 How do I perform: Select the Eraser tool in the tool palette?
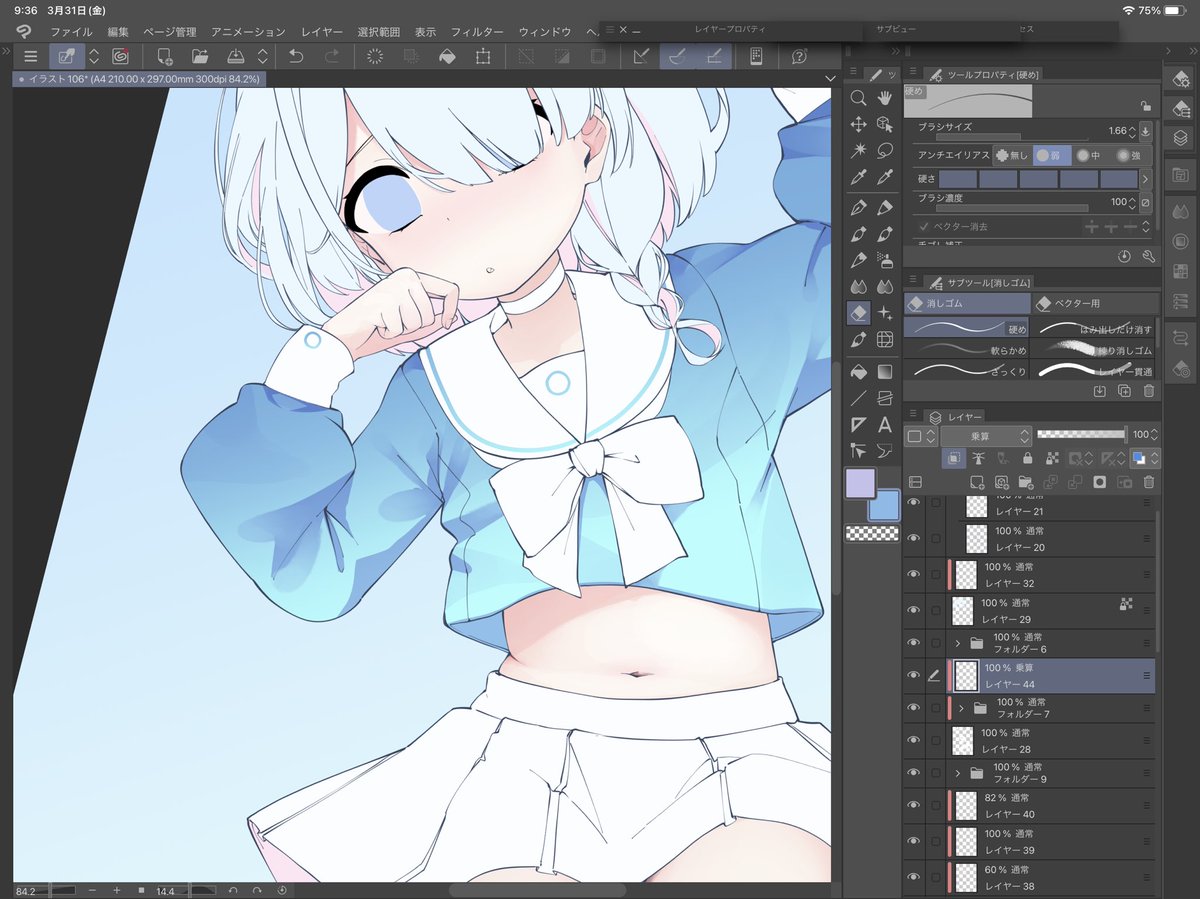(858, 313)
